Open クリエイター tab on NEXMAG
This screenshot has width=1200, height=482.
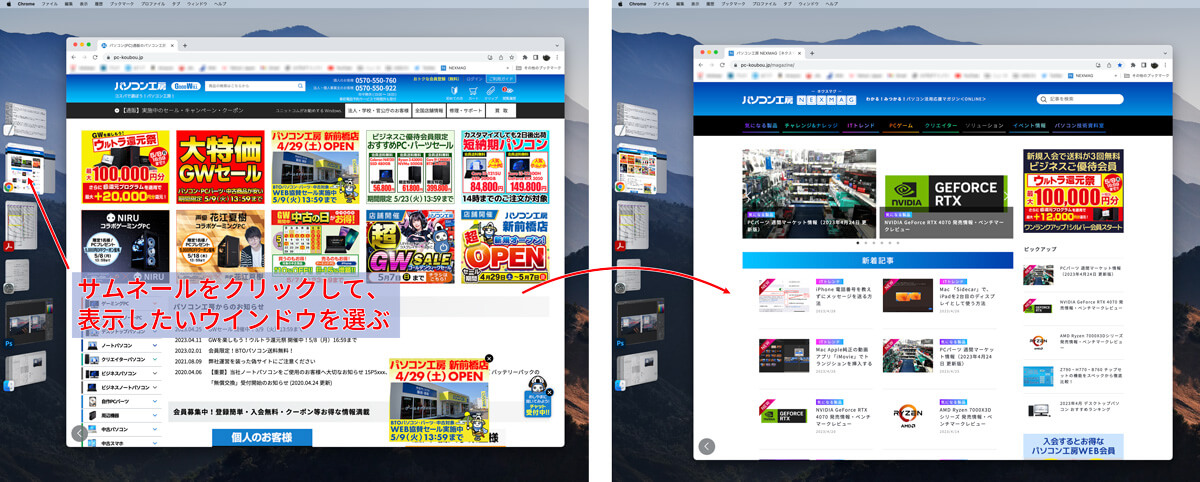(941, 127)
